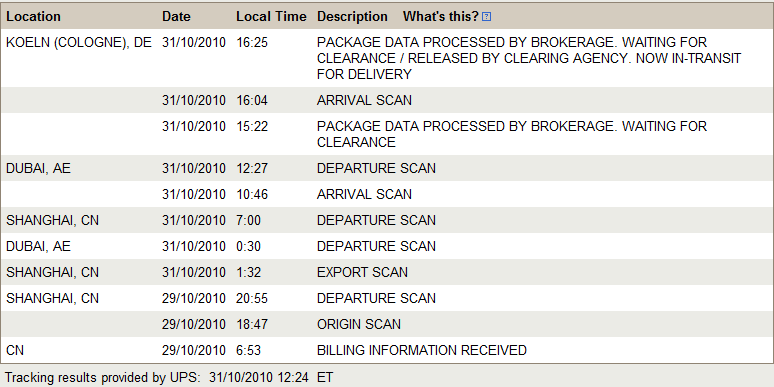
Task: Click DUBAI, AE location at 12:27 row
Action: pyautogui.click(x=39, y=168)
